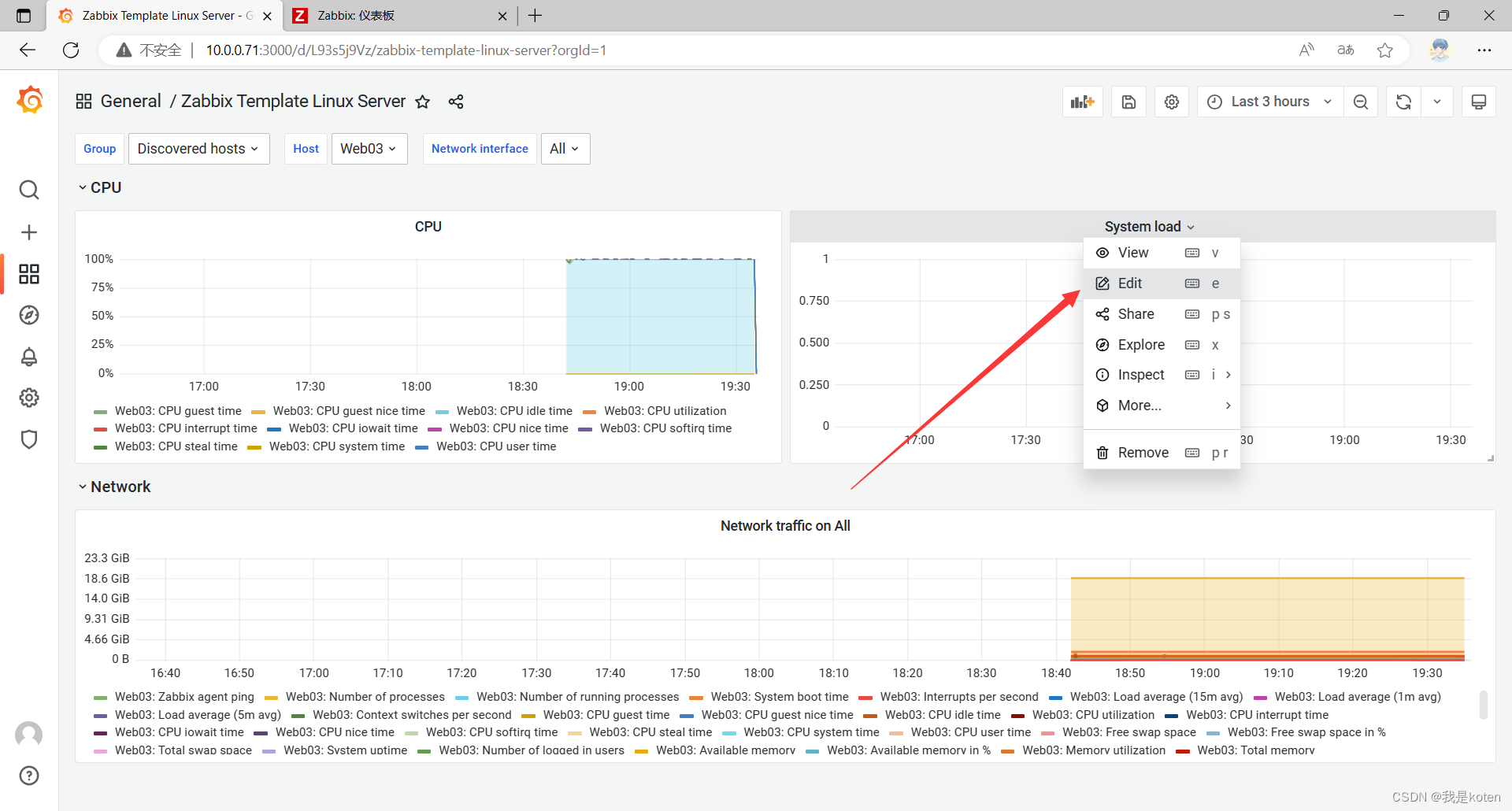Select View in the panel menu
Viewport: 1512px width, 811px height.
tap(1162, 253)
